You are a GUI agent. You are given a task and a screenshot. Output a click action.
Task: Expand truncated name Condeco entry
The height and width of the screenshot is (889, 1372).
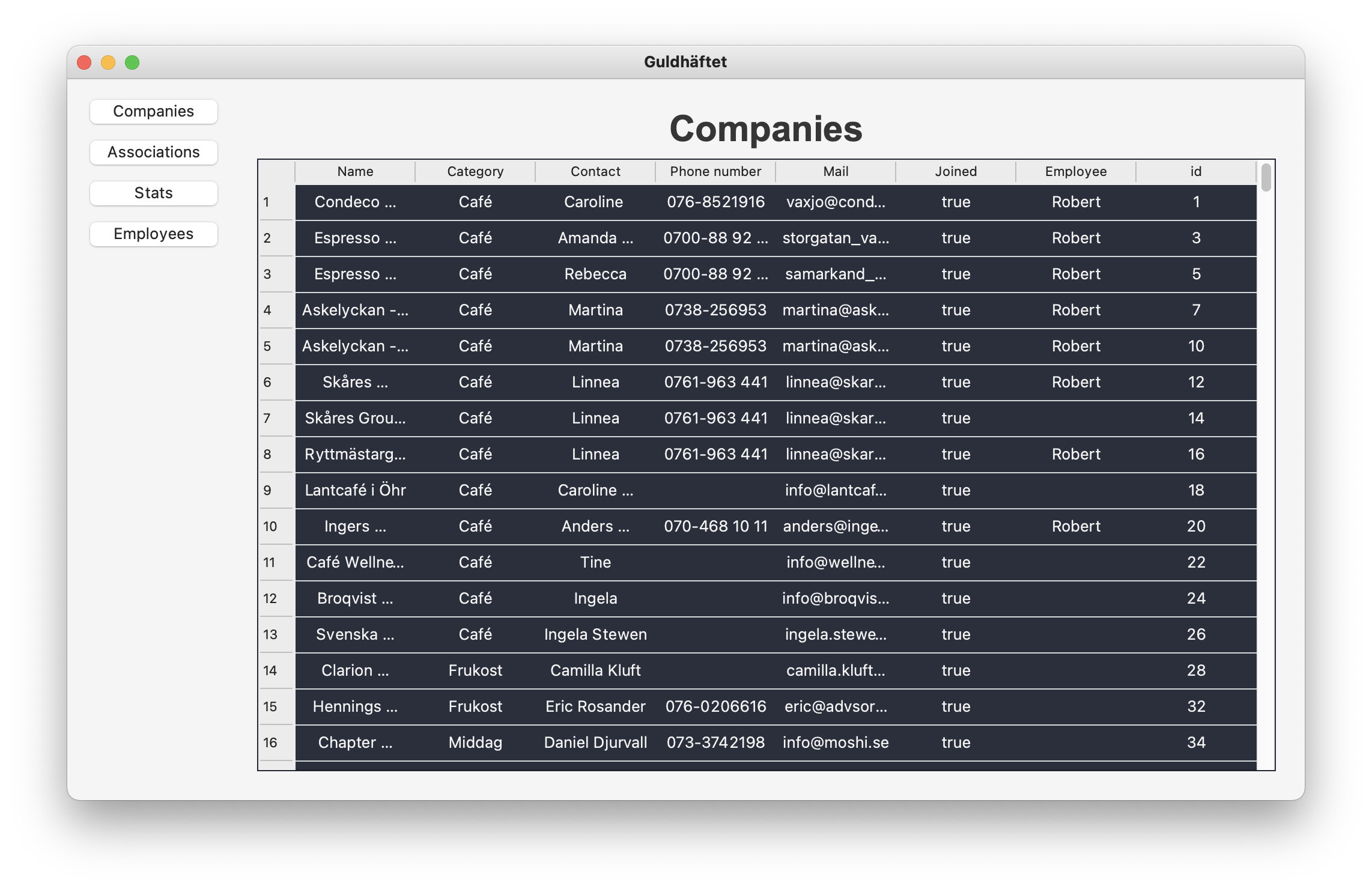354,201
